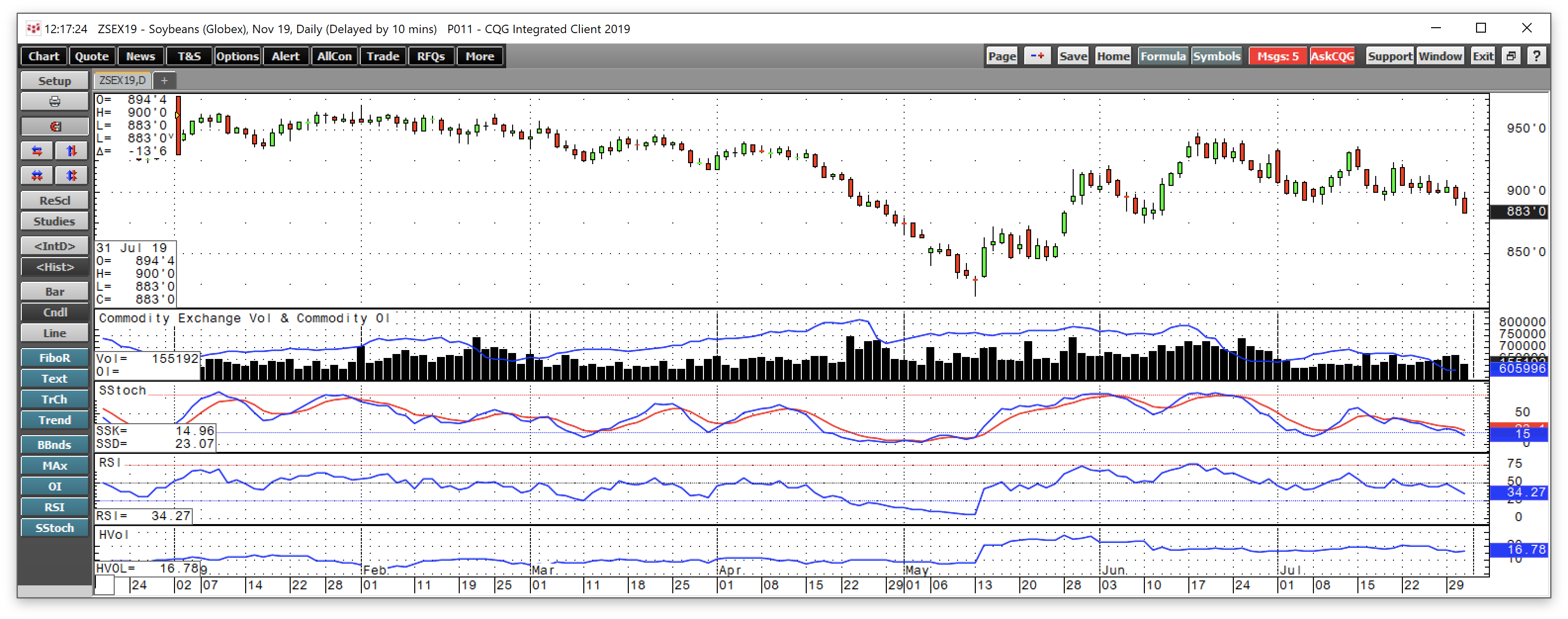This screenshot has width=1568, height=619.
Task: Select the FiboR drawing tool
Action: (55, 358)
